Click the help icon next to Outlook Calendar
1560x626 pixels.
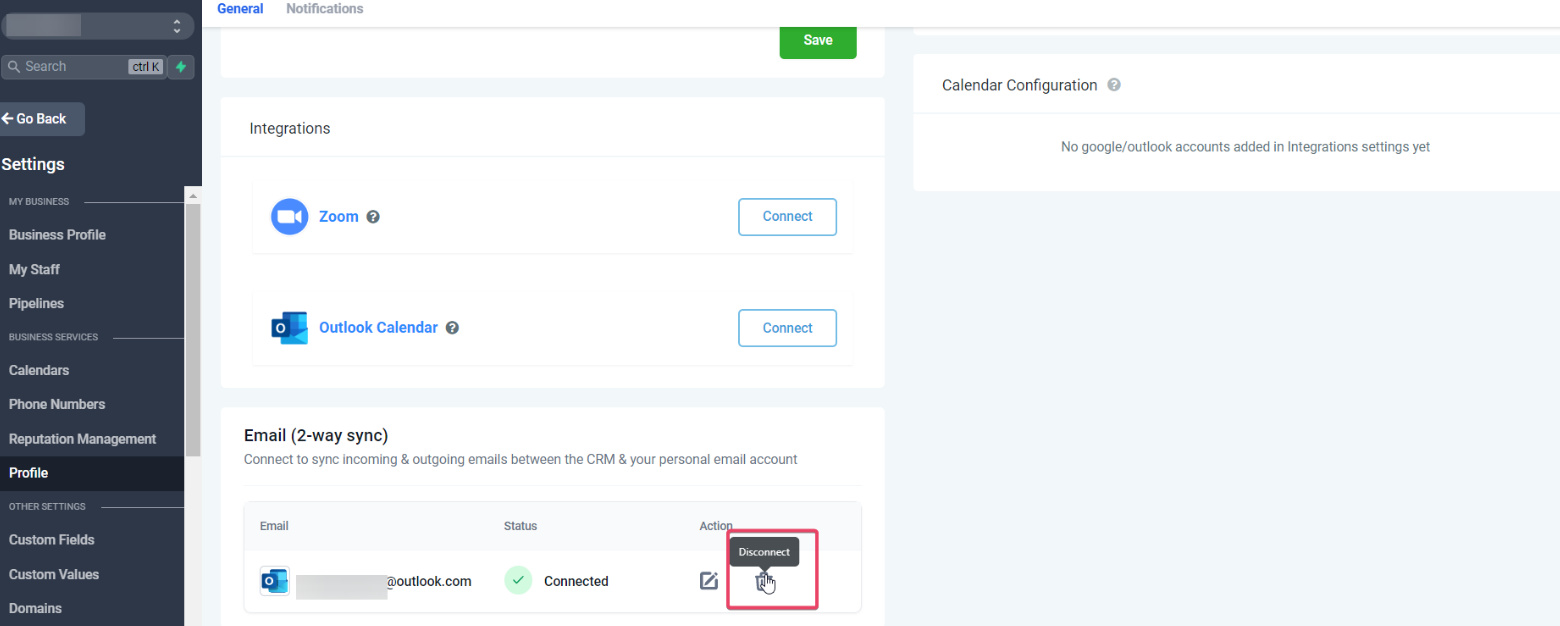point(452,328)
